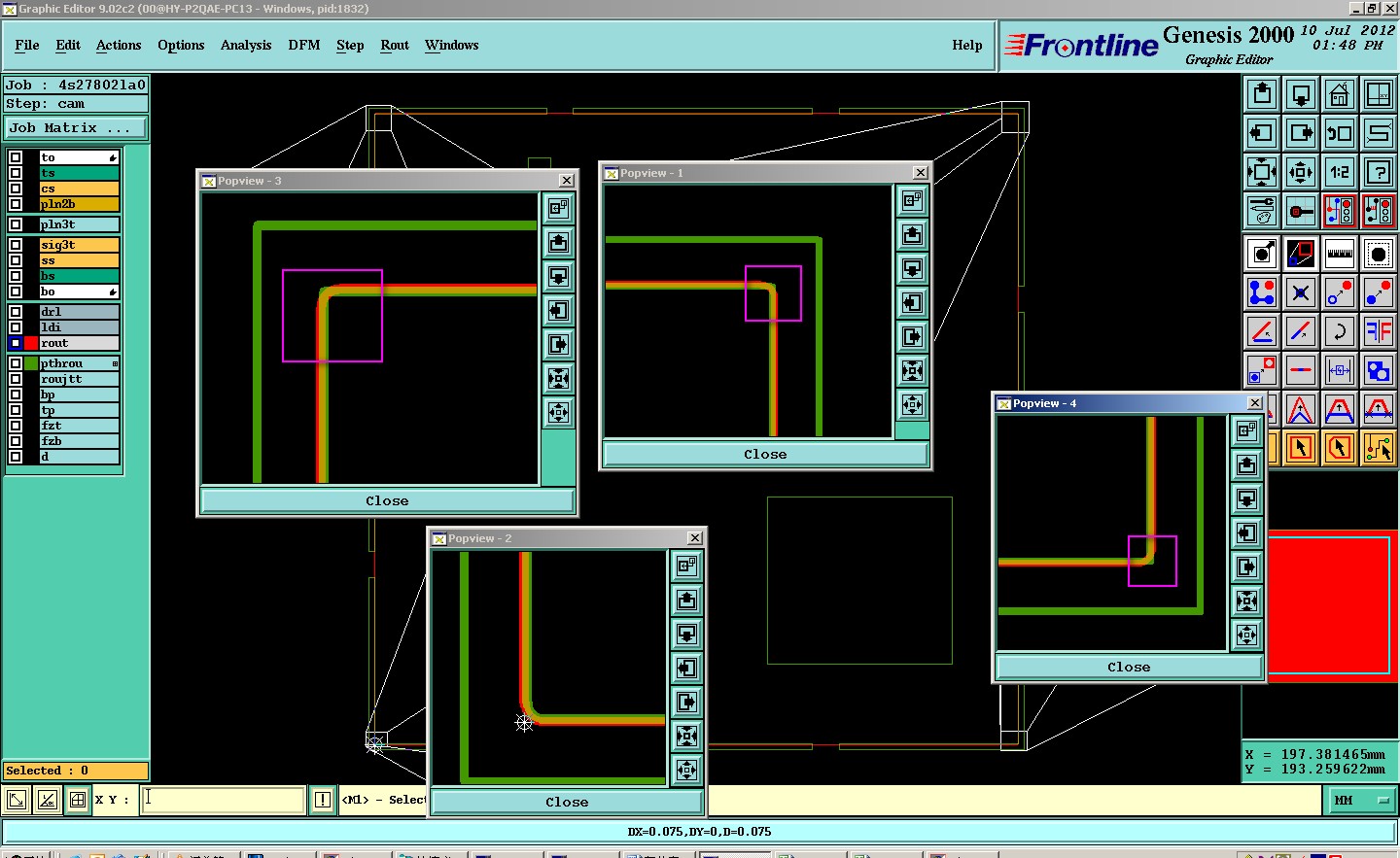Click Close in Popview - 1
This screenshot has width=1400, height=858.
click(765, 454)
